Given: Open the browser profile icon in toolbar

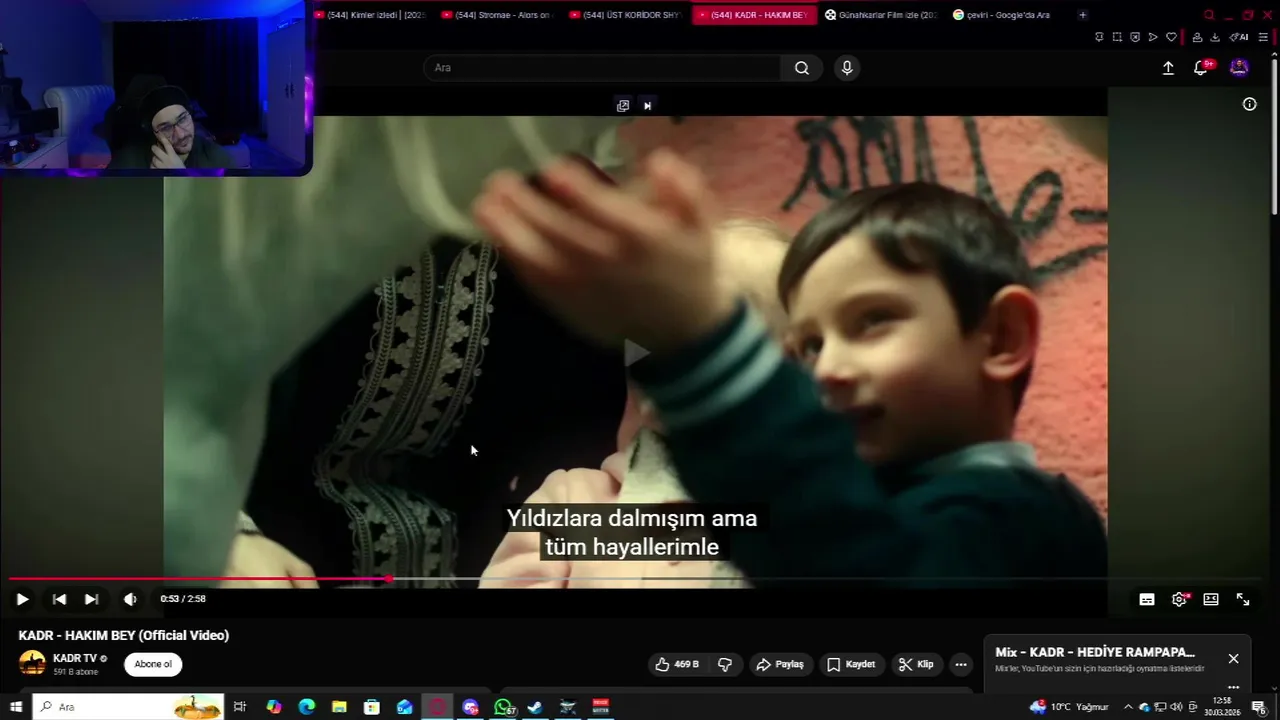Looking at the screenshot, I should coord(1197,37).
